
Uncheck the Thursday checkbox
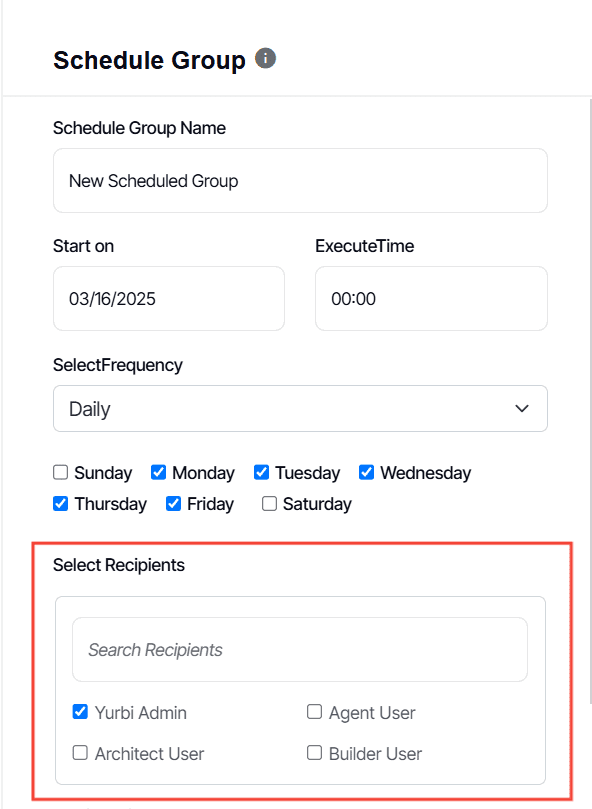pos(60,504)
